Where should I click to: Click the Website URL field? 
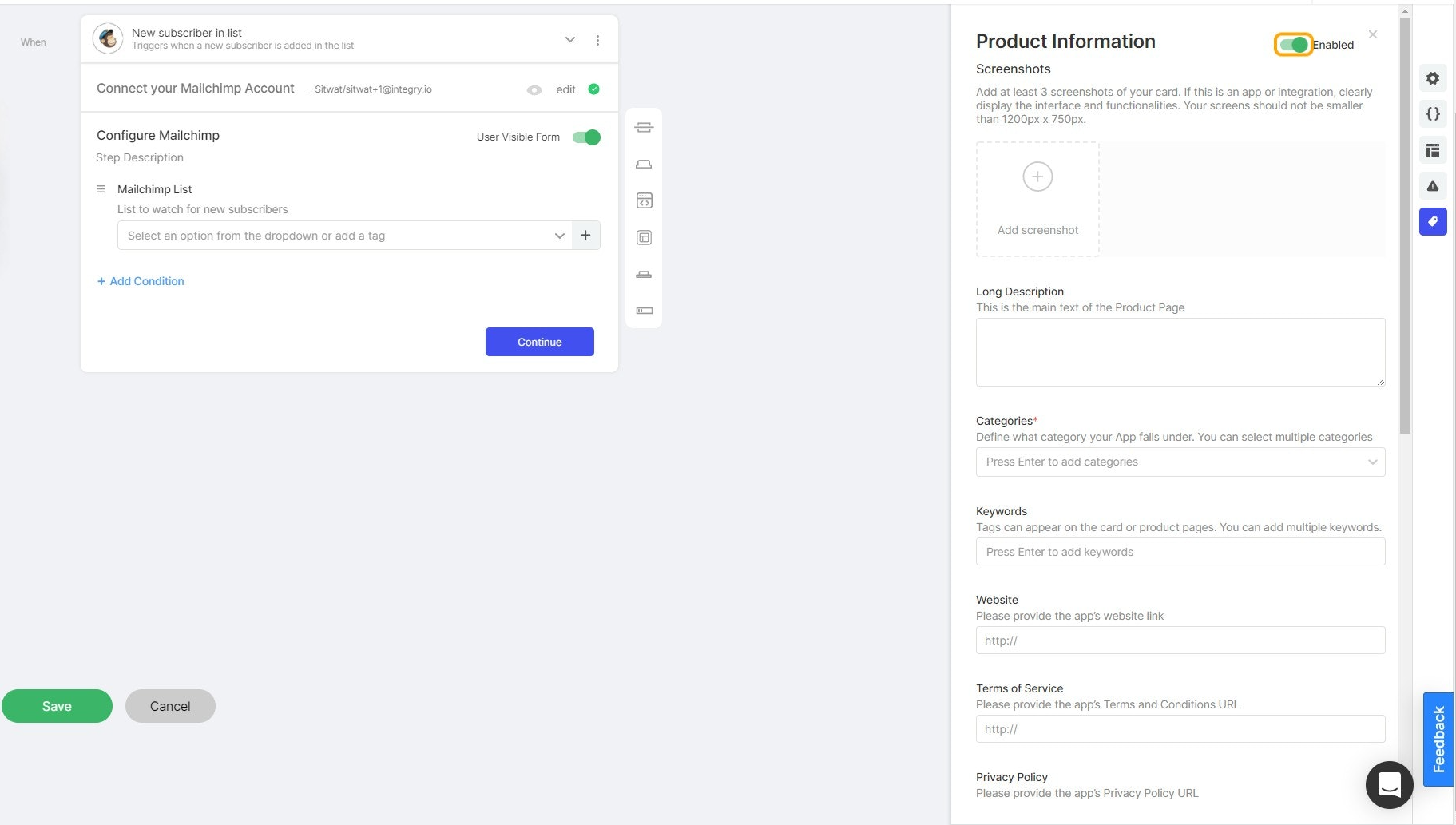coord(1180,641)
